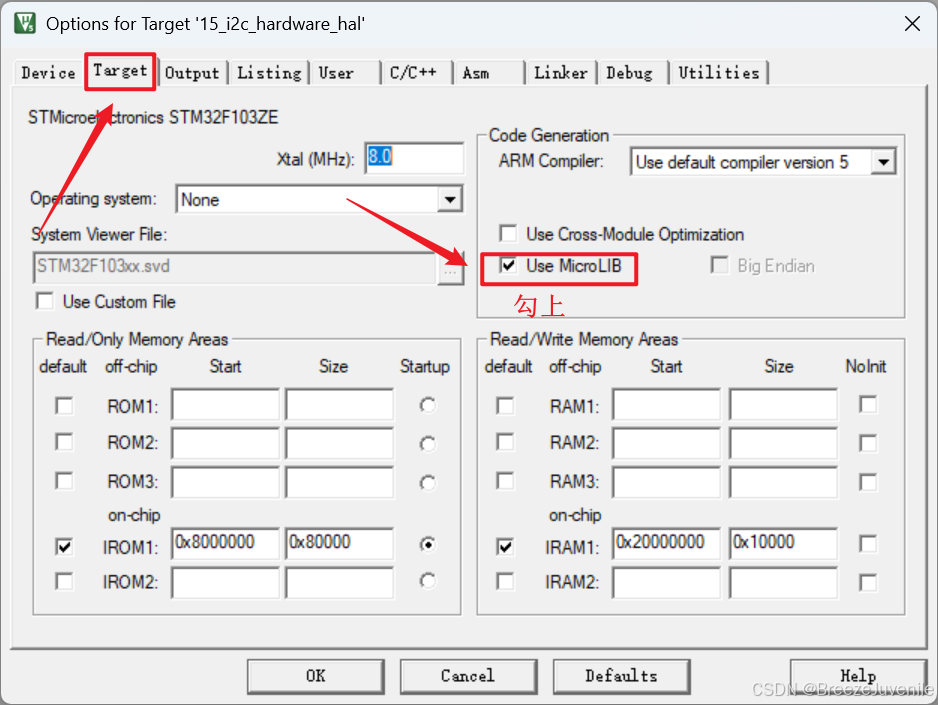
Task: Click the ROM1 Start address field
Action: [x=226, y=405]
